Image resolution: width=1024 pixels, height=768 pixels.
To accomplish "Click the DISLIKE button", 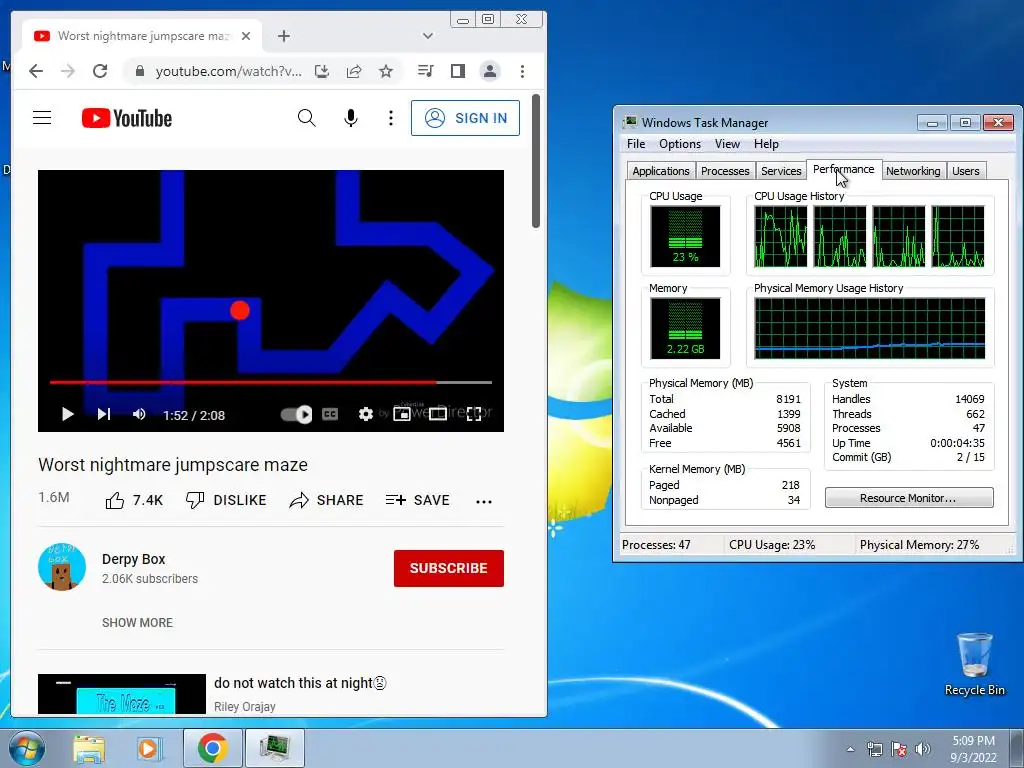I will tap(226, 500).
